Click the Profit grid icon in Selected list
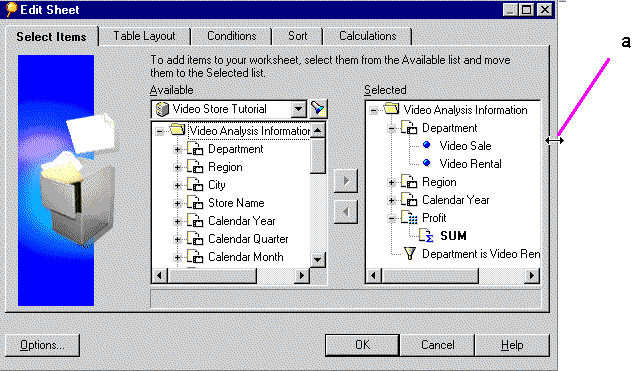The height and width of the screenshot is (371, 635). tap(409, 218)
